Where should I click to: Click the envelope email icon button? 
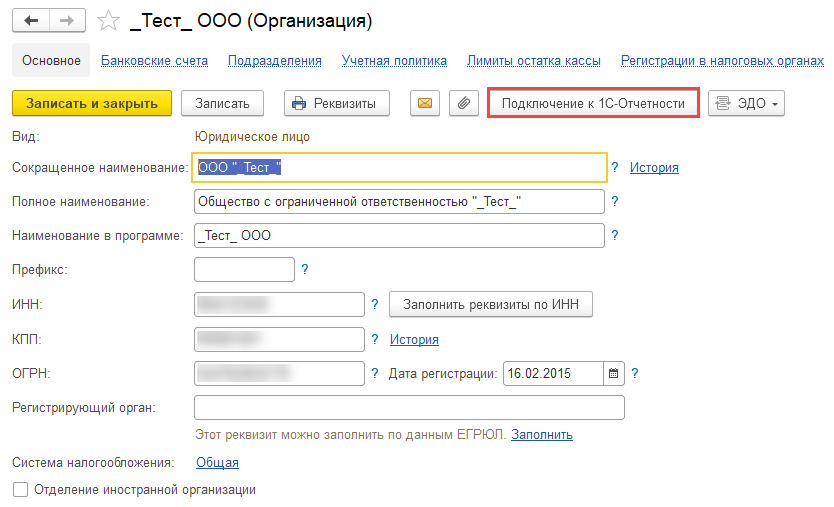click(x=426, y=103)
